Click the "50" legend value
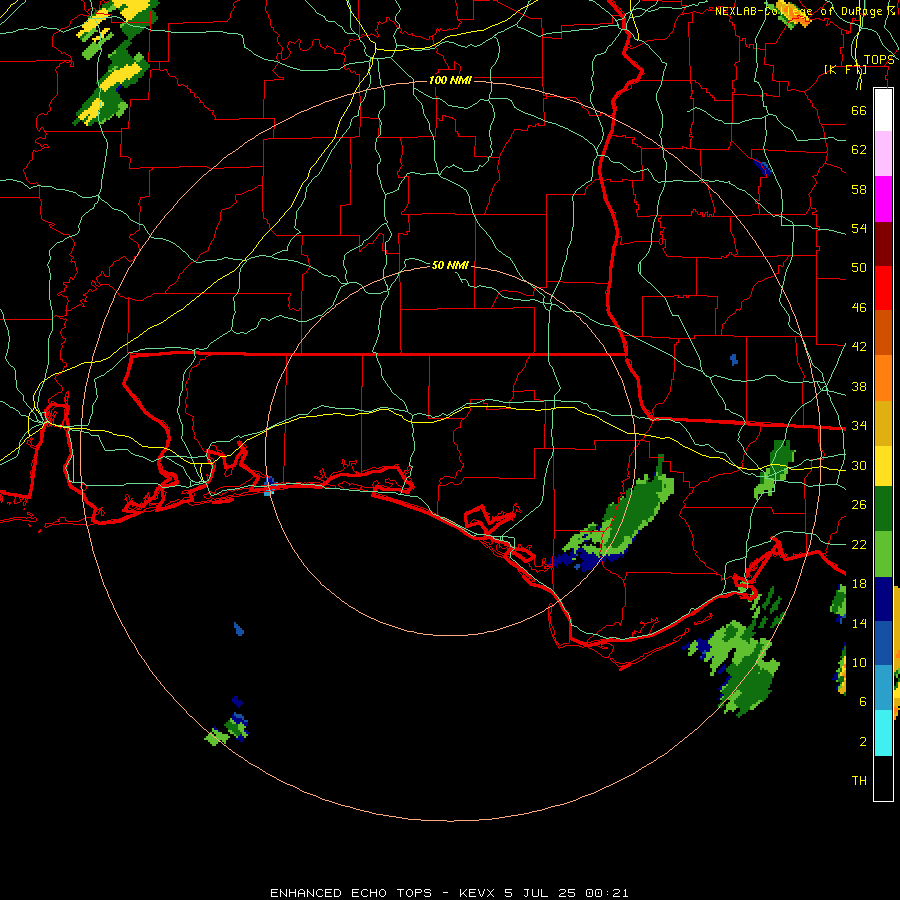 coord(859,267)
